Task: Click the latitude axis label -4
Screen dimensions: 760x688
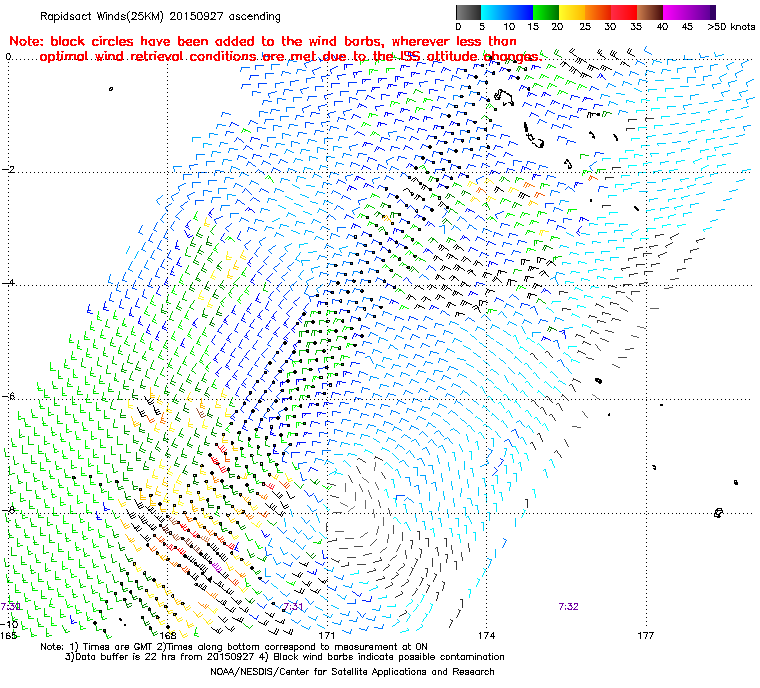Action: (x=8, y=282)
